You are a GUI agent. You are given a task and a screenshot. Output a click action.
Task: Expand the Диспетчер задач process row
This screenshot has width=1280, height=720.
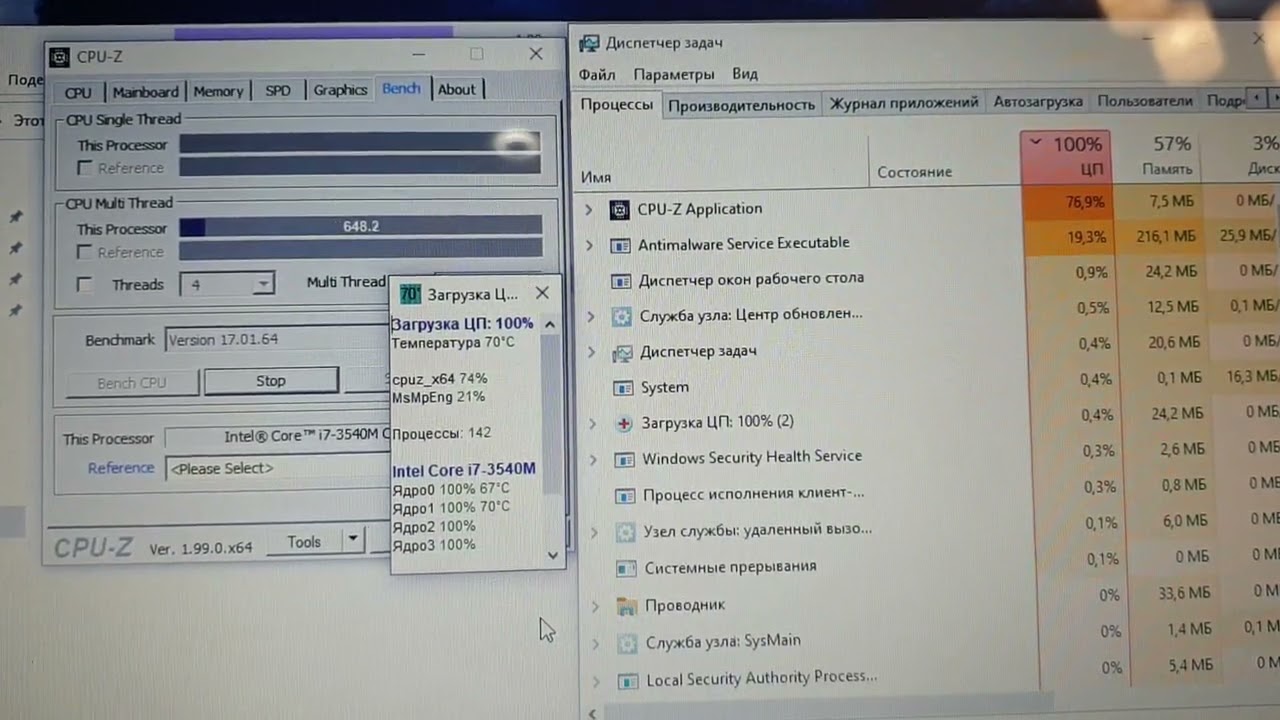coord(591,353)
